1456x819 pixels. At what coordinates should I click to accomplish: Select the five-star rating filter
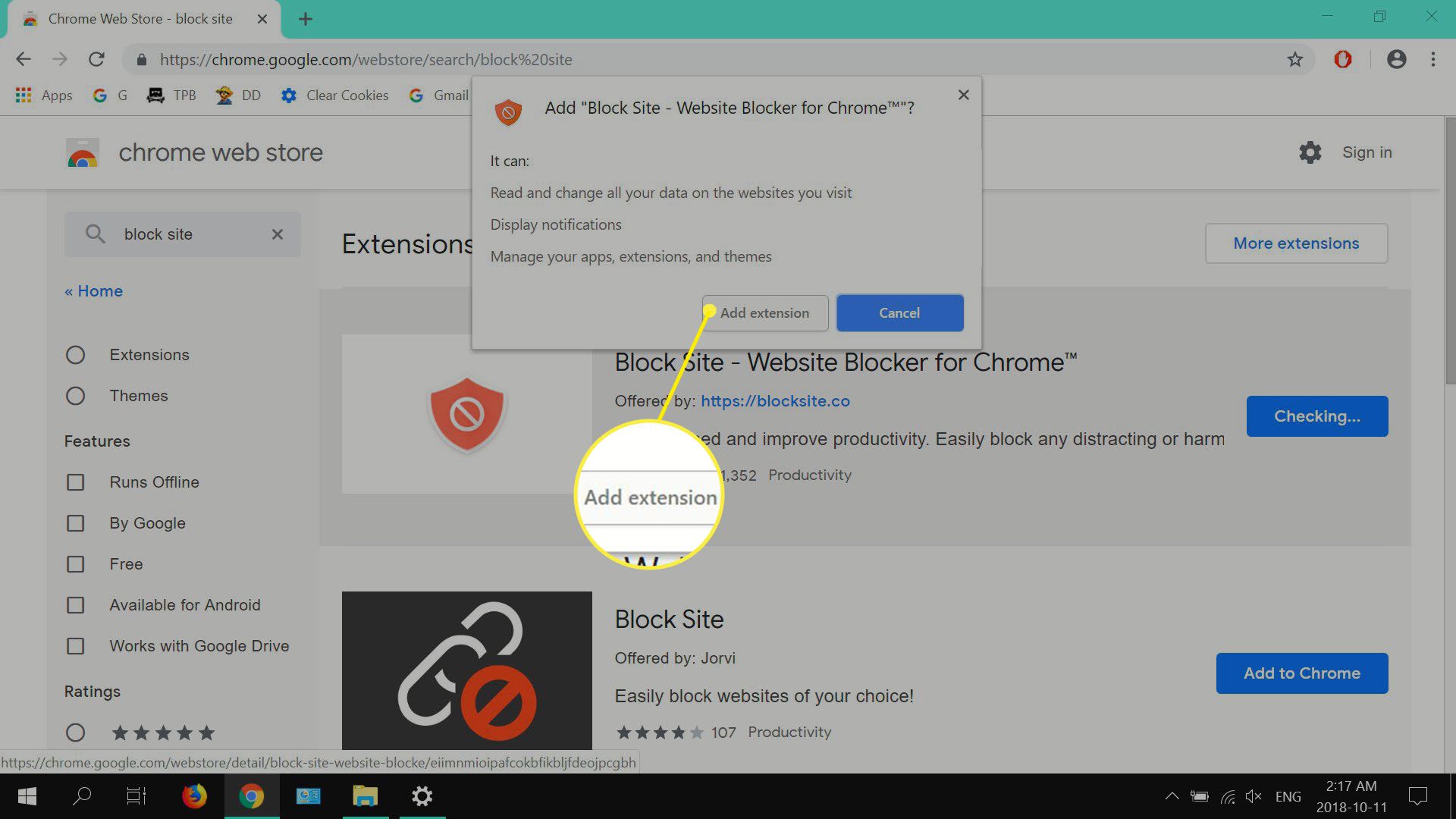point(75,732)
